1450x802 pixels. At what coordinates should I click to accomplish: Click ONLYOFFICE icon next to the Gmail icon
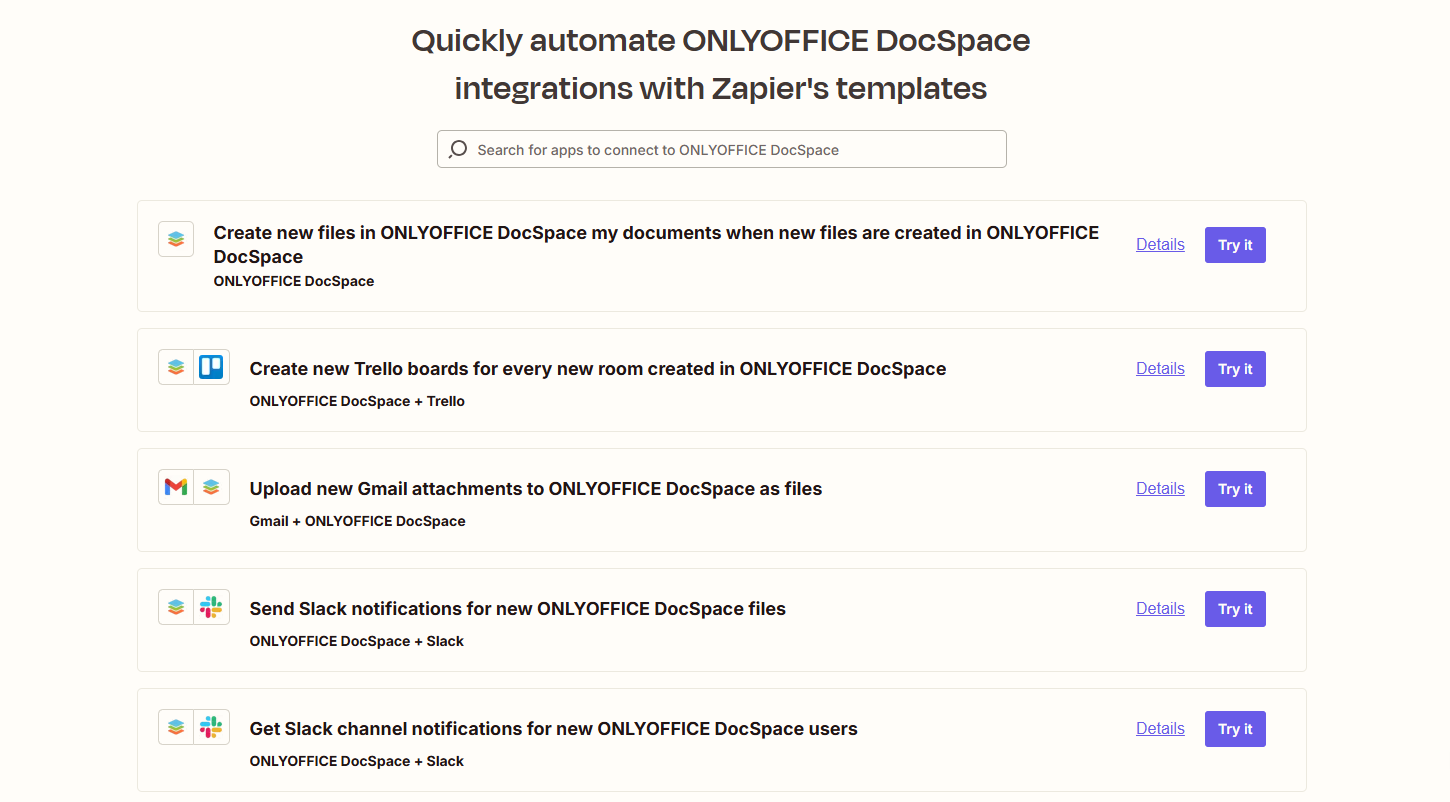[x=211, y=487]
